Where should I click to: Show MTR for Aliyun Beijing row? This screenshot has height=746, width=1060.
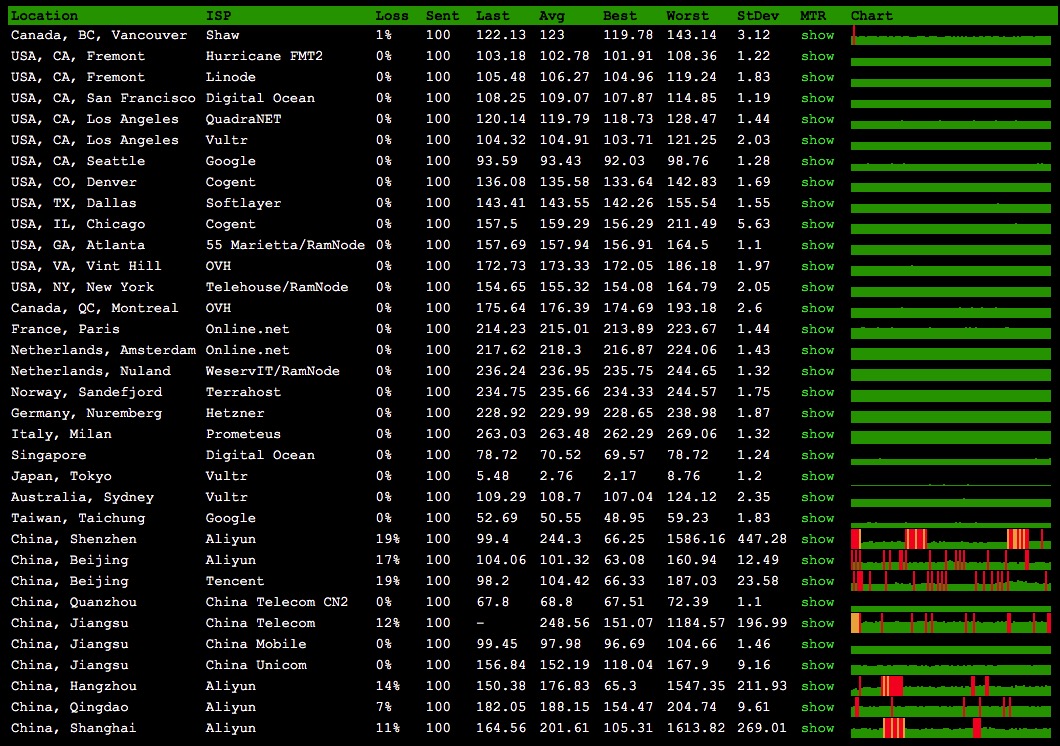[817, 560]
